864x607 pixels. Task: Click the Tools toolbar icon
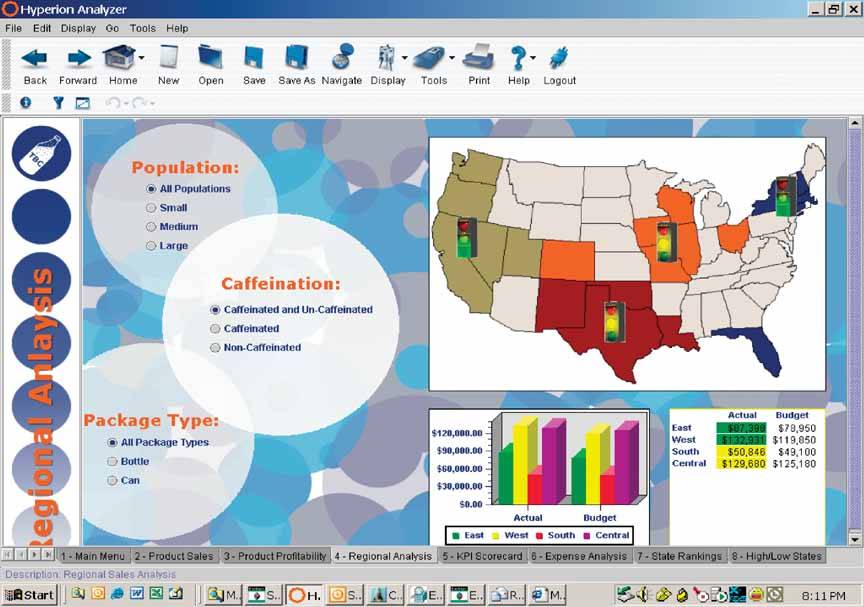pos(430,58)
